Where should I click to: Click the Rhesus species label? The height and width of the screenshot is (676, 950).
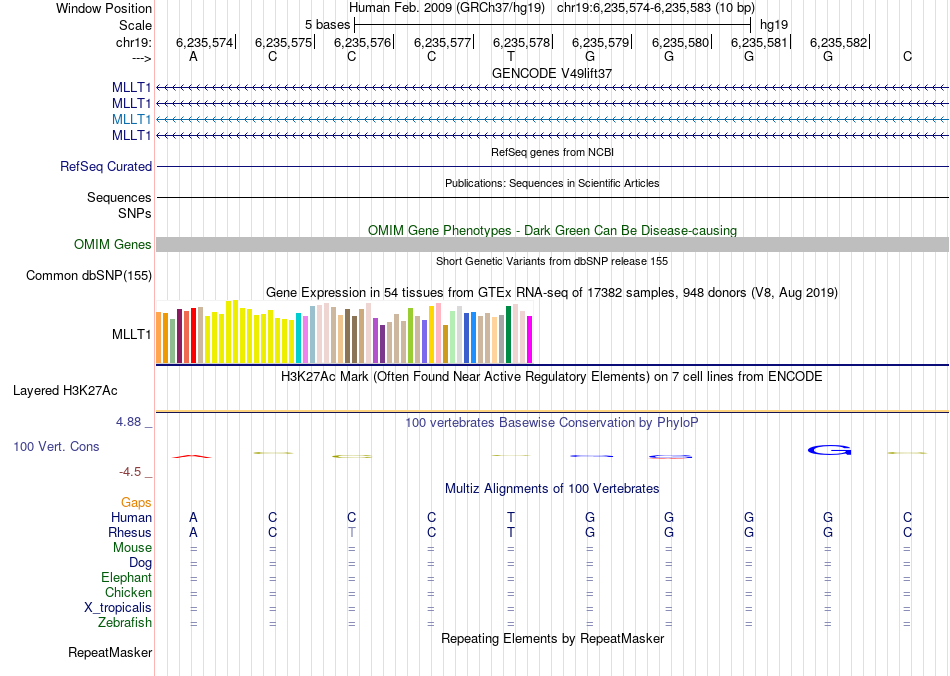click(130, 532)
